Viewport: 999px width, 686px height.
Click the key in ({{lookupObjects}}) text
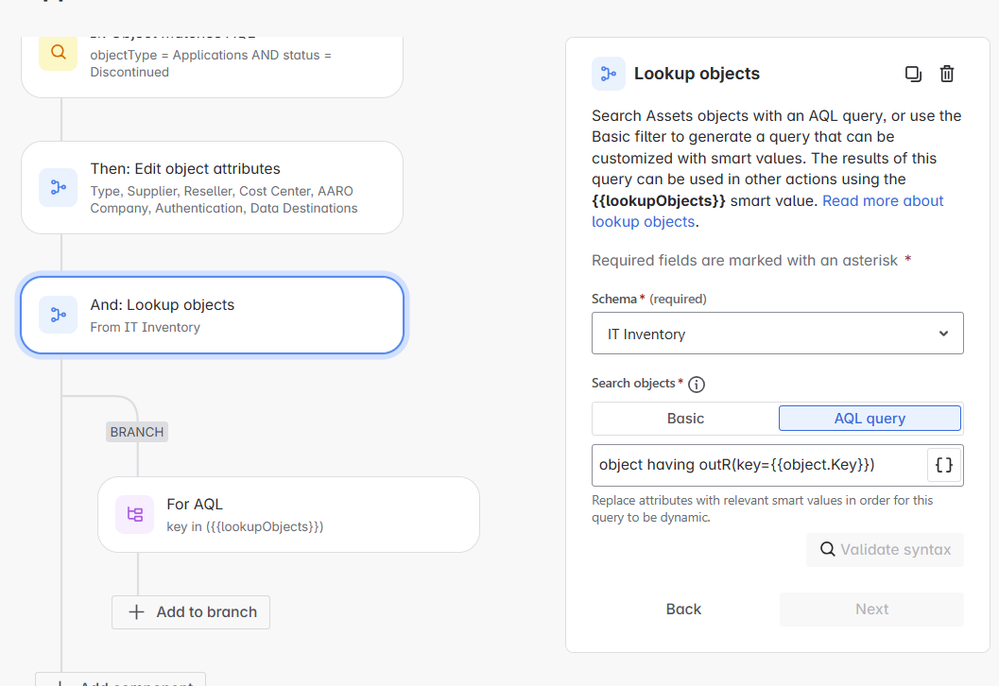245,527
